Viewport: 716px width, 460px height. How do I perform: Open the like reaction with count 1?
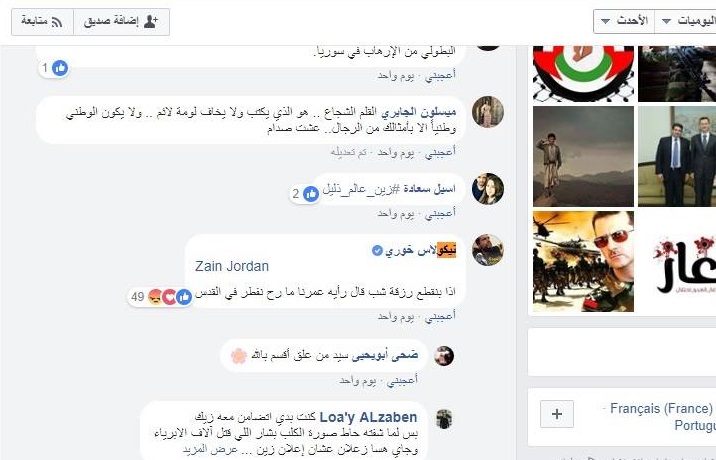pyautogui.click(x=54, y=68)
